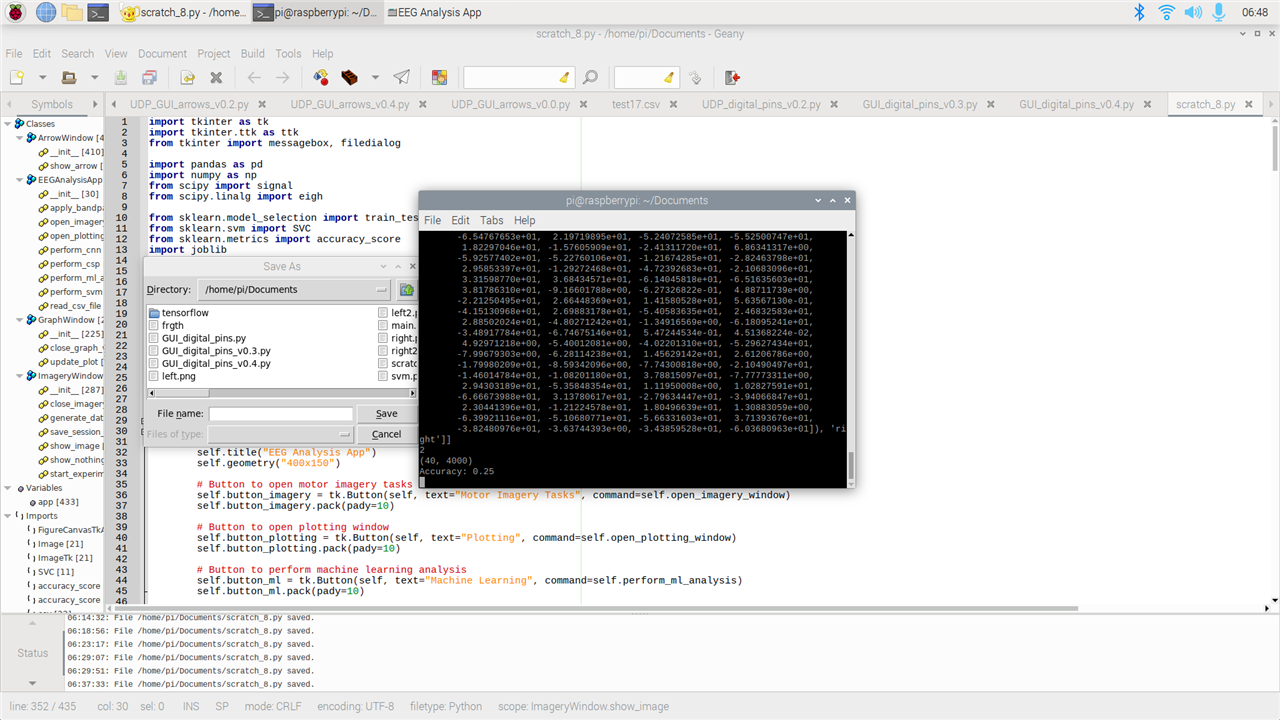1280x720 pixels.
Task: Collapse the GraphWindow class node
Action: pos(19,320)
